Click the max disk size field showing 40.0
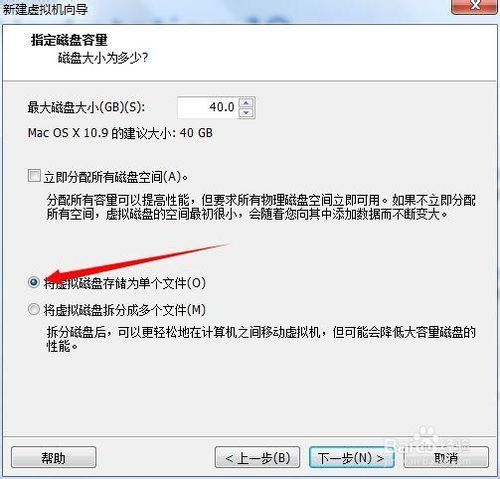The image size is (500, 479). point(208,107)
